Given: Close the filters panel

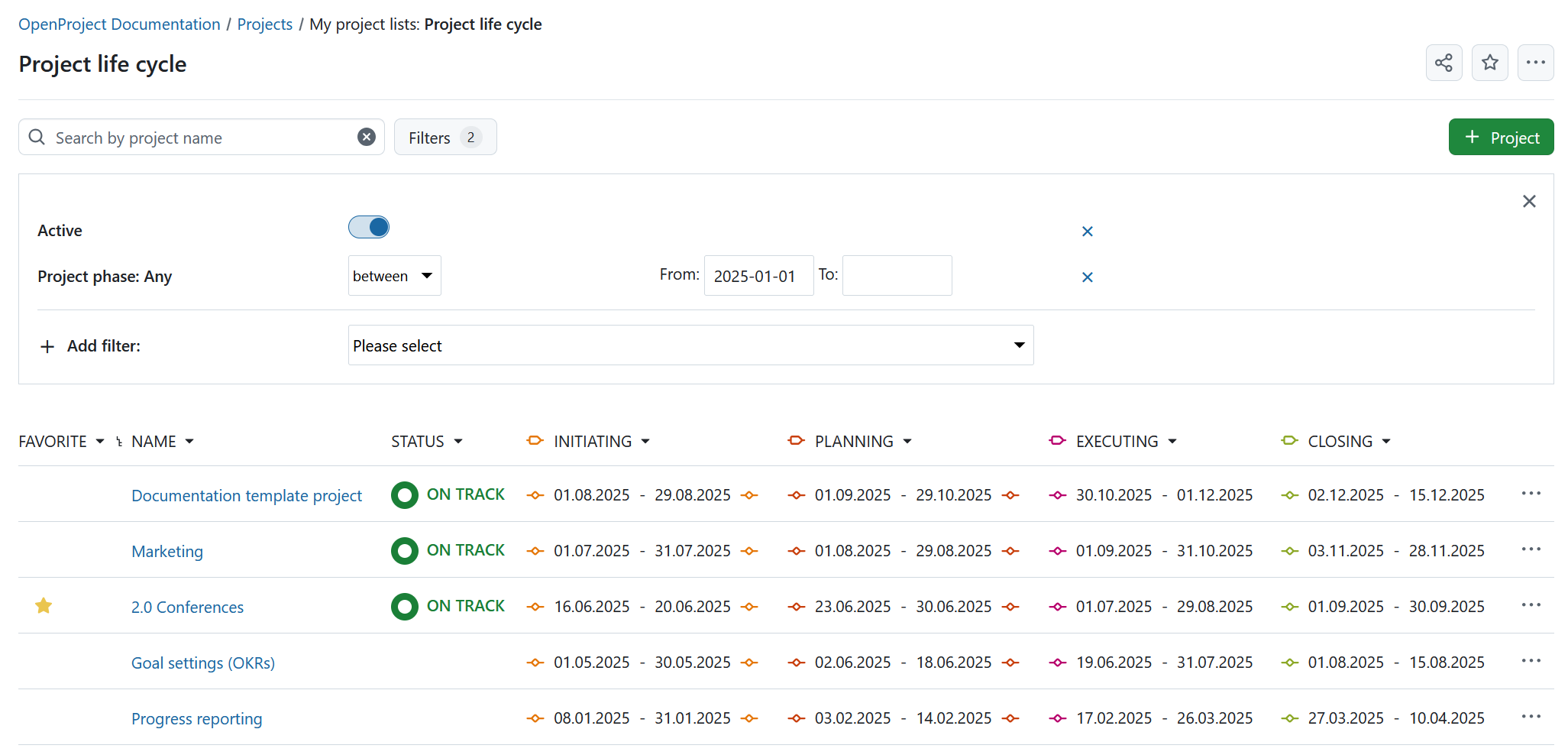Looking at the screenshot, I should coord(1529,201).
